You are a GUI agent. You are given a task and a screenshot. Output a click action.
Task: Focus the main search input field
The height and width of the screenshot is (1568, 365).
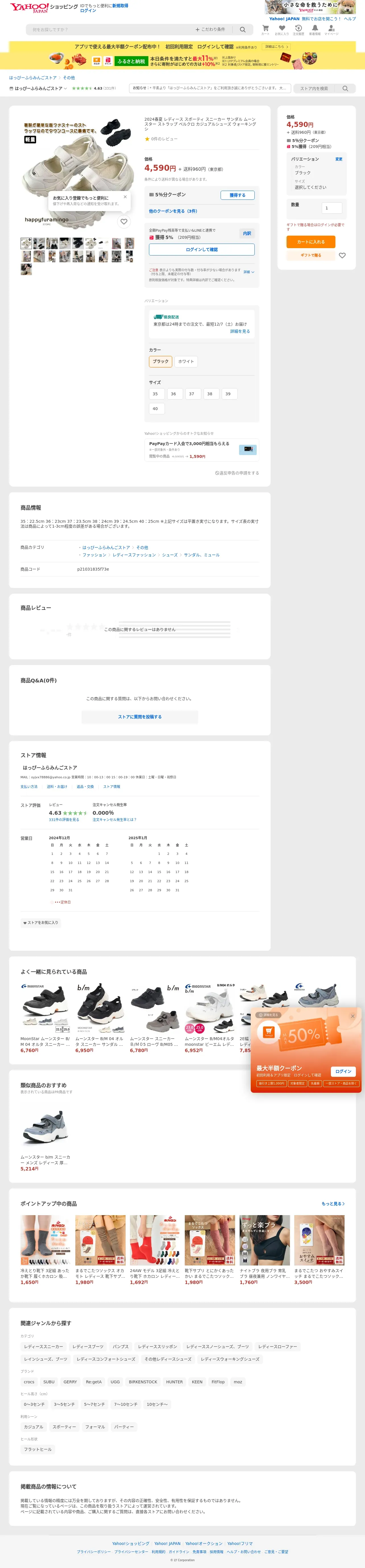point(109,29)
